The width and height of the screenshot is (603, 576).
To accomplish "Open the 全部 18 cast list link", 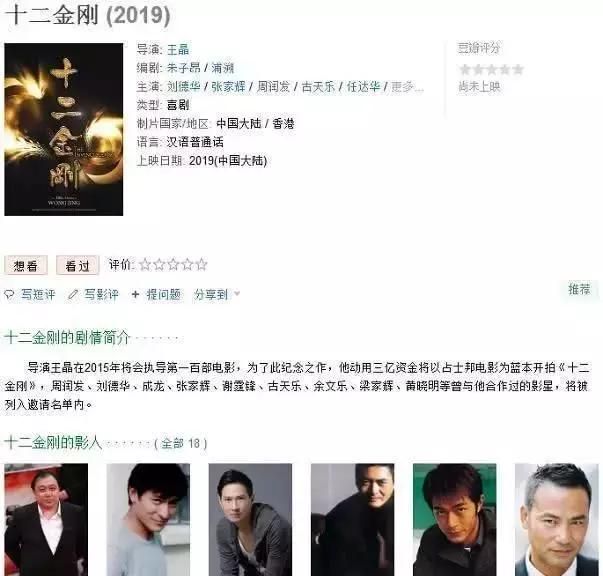I will [181, 443].
